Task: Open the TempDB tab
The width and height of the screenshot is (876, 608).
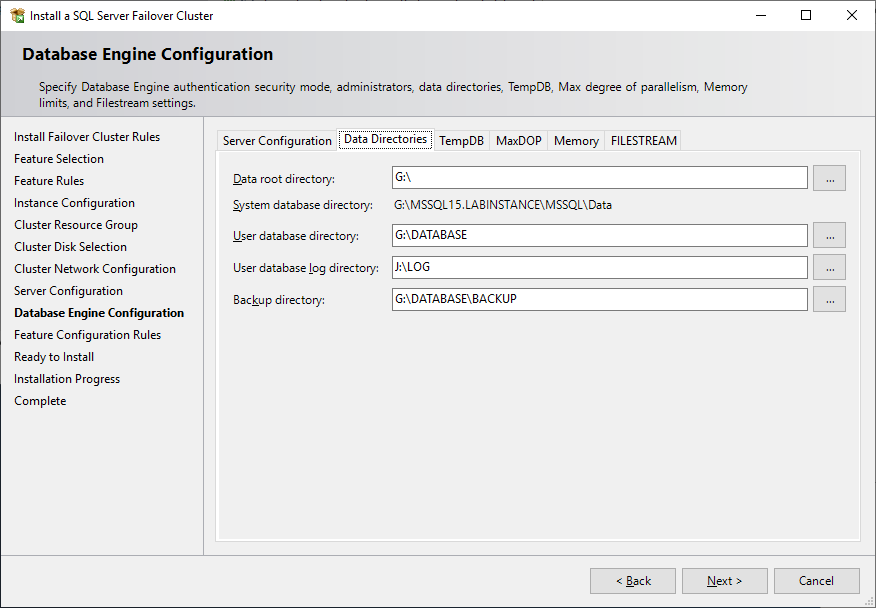Action: pyautogui.click(x=461, y=141)
